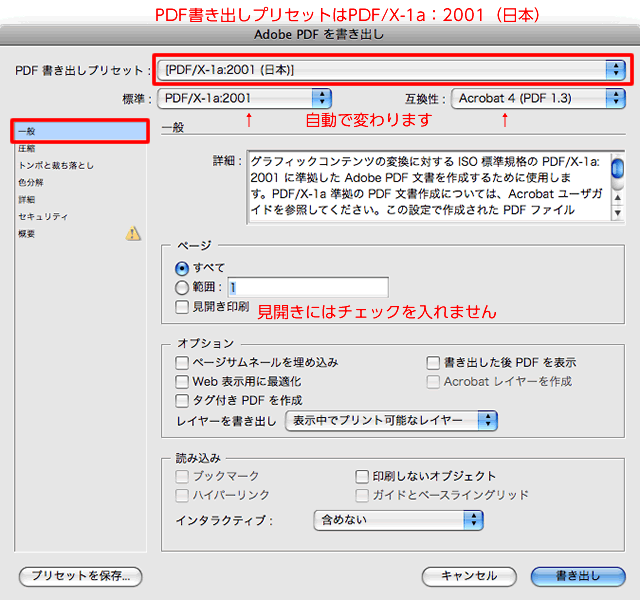640x600 pixels.
Task: Select the 範囲 radio button
Action: (x=182, y=287)
